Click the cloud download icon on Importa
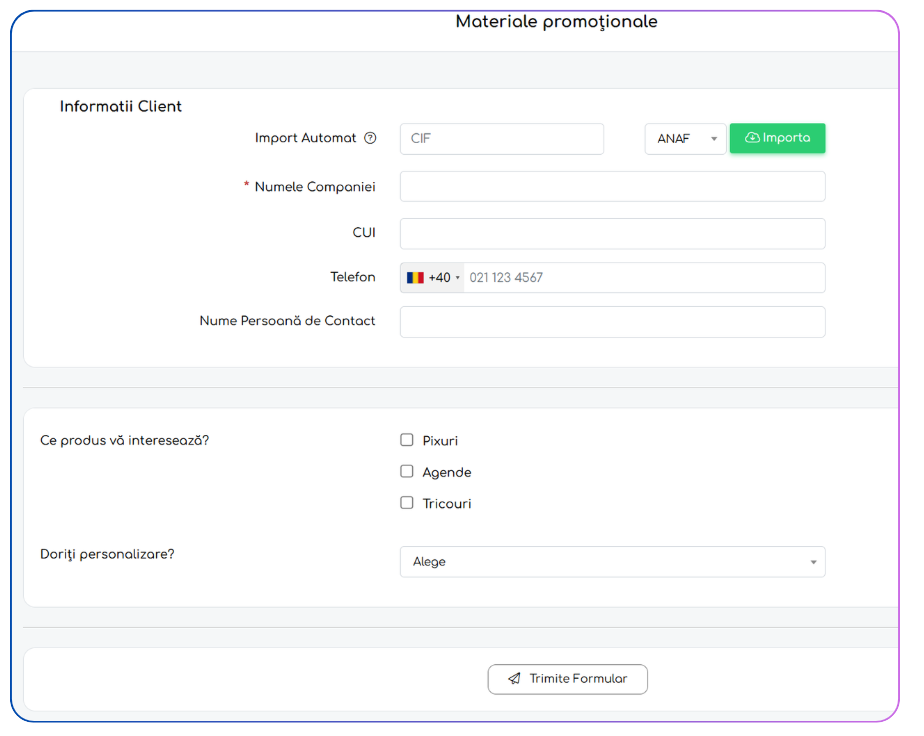Viewport: 924px width, 736px height. coord(752,138)
